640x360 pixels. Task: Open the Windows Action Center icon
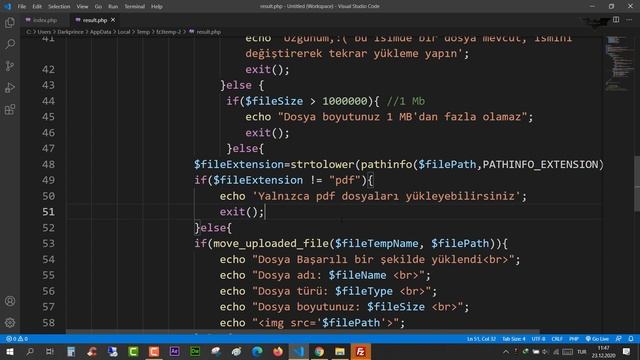[627, 351]
